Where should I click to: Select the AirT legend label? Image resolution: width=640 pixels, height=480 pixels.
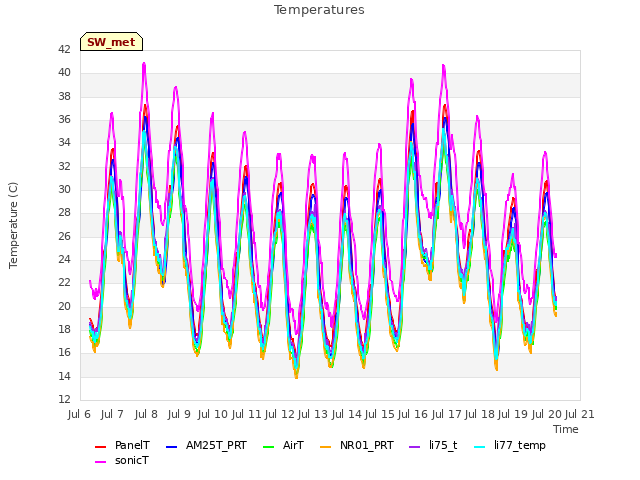click(x=293, y=445)
